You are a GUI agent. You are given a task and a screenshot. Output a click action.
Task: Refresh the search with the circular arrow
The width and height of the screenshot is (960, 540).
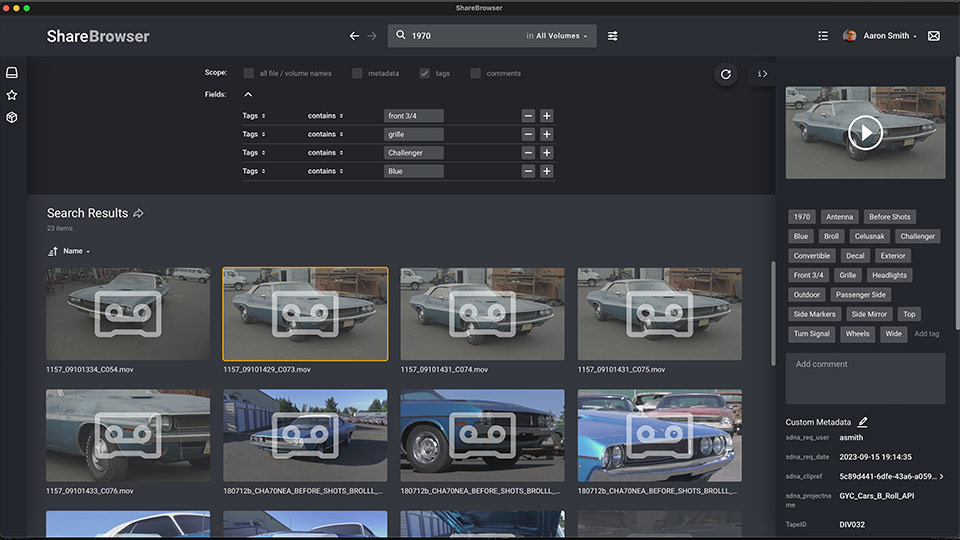click(x=726, y=74)
